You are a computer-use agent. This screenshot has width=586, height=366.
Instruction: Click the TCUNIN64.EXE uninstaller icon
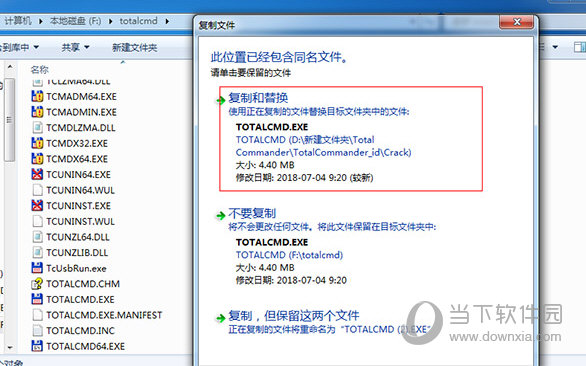[x=37, y=174]
